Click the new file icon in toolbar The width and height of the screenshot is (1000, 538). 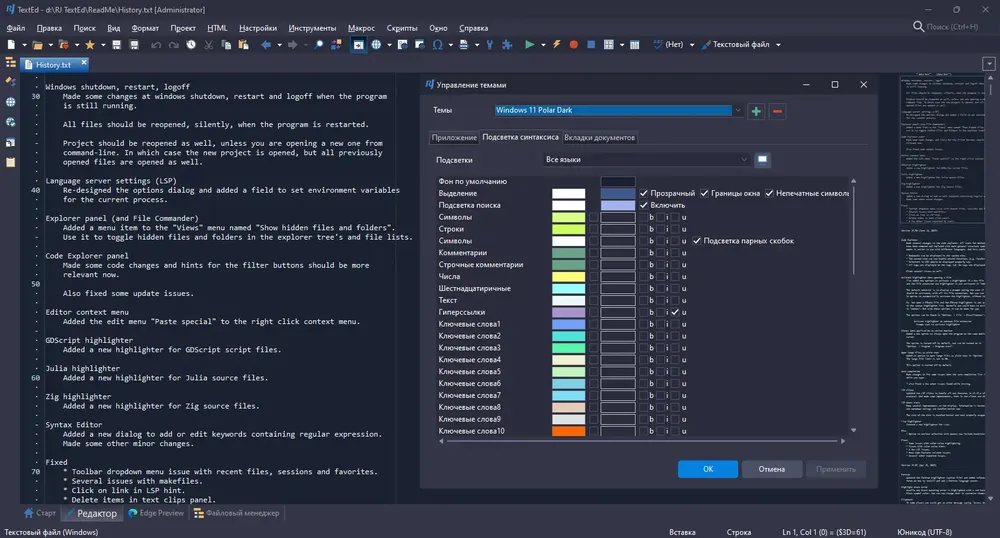(11, 45)
